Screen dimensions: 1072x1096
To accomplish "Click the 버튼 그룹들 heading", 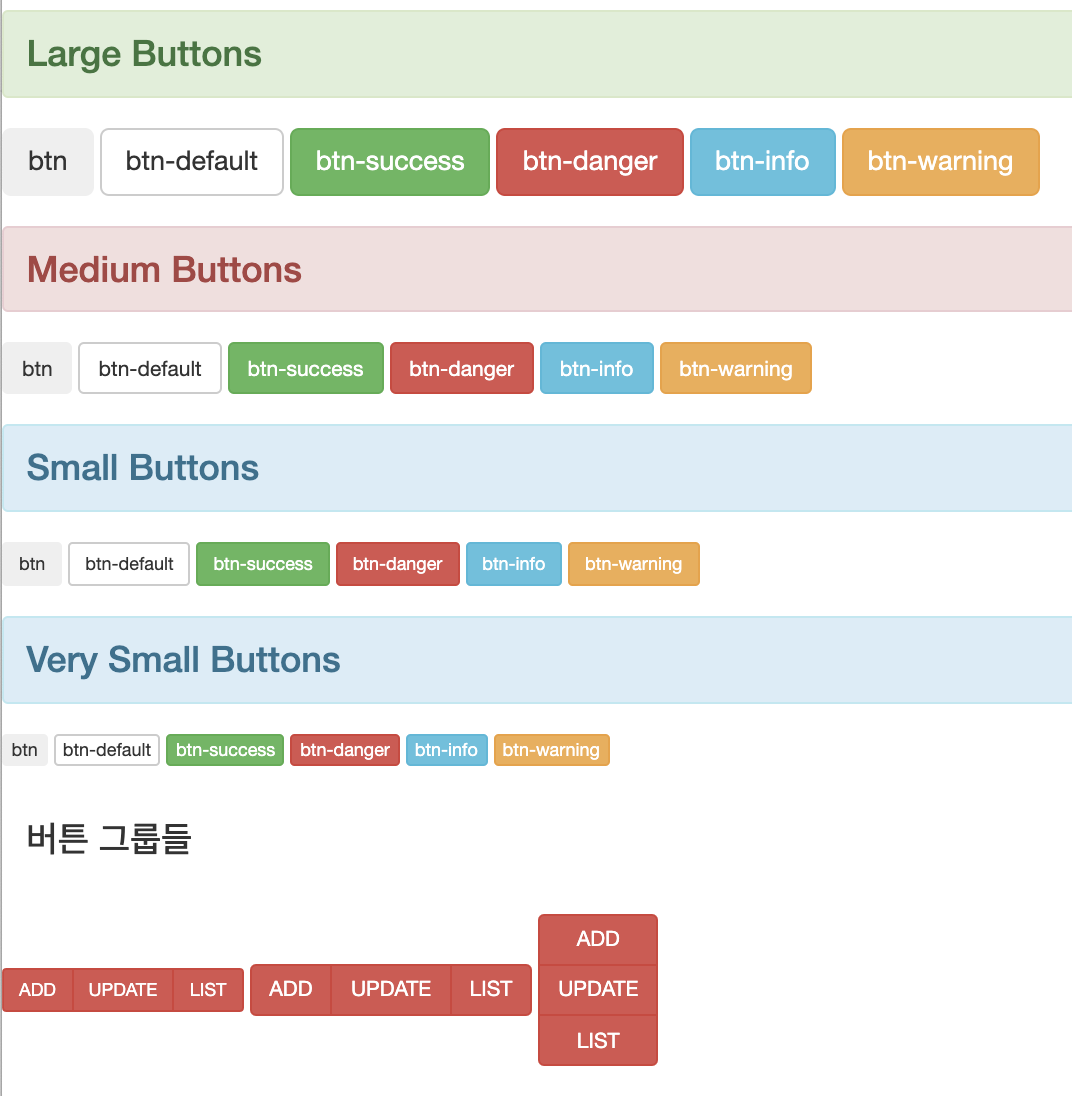I will tap(109, 838).
